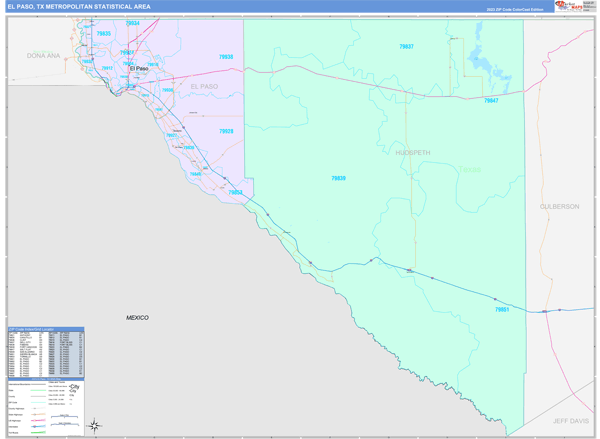Click ZIP code 79934 label

point(132,23)
